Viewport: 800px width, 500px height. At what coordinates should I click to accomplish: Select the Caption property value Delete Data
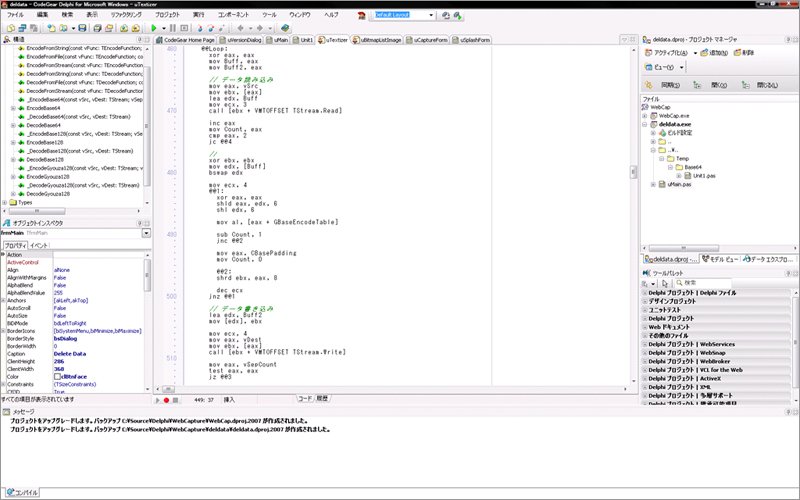pyautogui.click(x=70, y=354)
